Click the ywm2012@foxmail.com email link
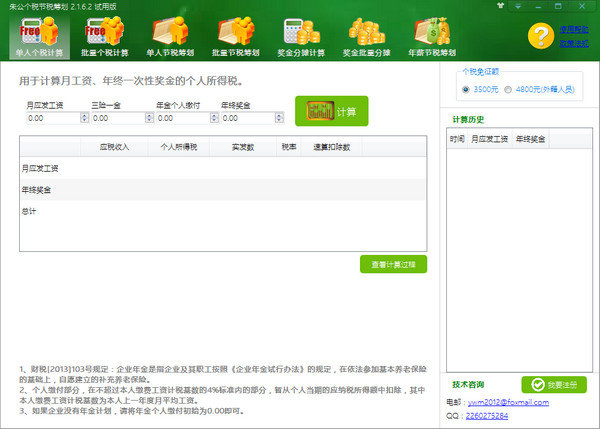600x429 pixels. (508, 403)
